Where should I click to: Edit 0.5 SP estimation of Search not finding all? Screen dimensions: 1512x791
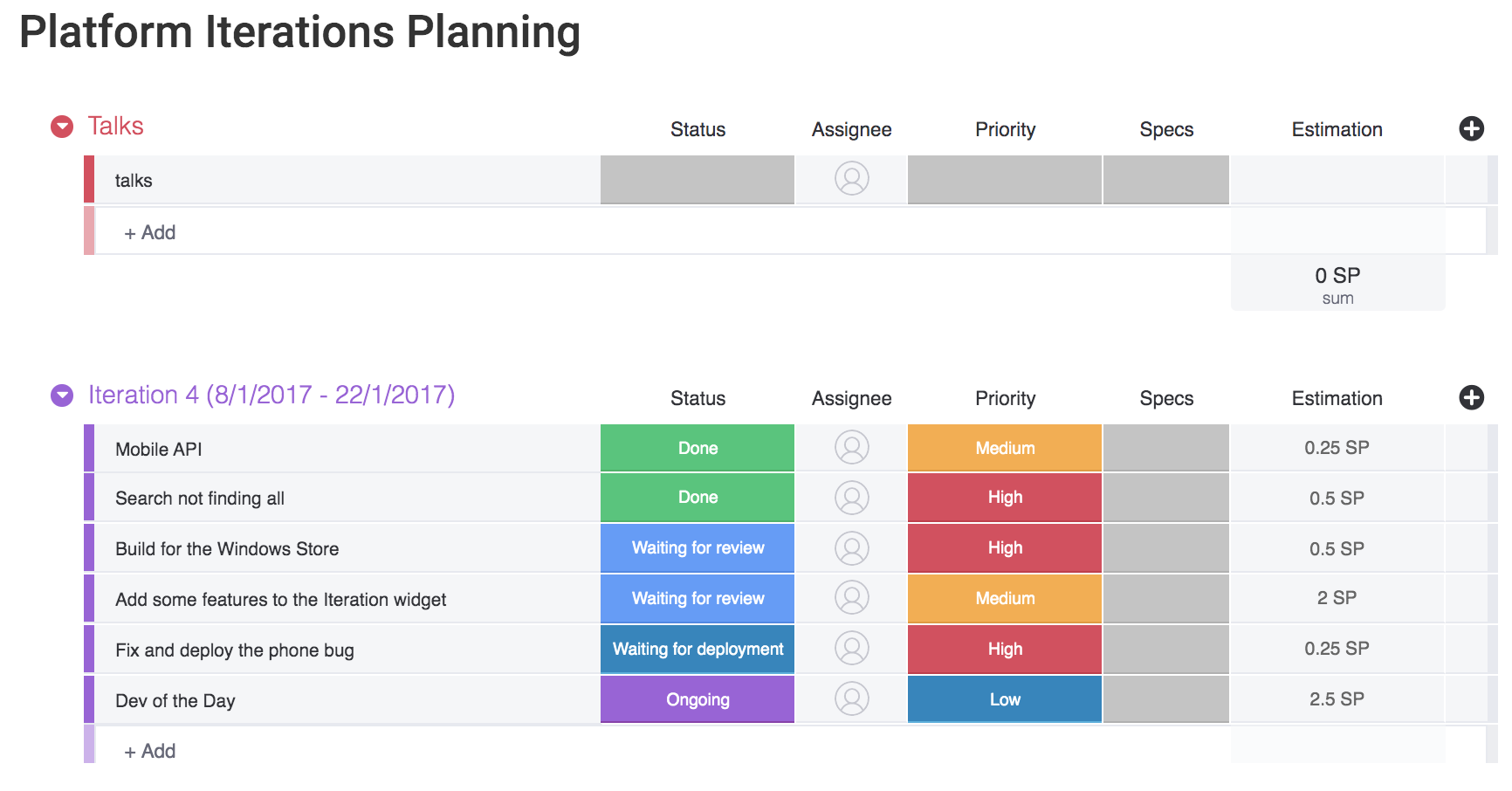tap(1337, 498)
